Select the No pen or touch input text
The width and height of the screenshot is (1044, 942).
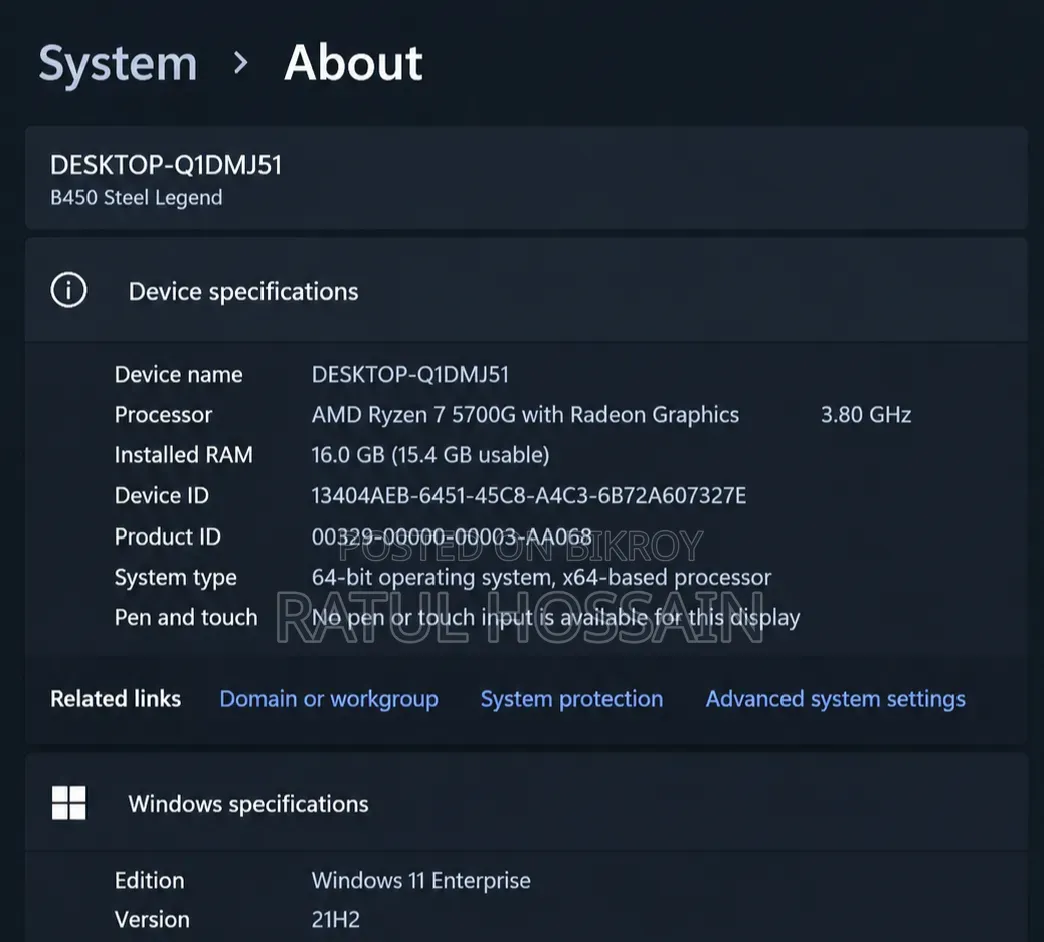tap(556, 618)
